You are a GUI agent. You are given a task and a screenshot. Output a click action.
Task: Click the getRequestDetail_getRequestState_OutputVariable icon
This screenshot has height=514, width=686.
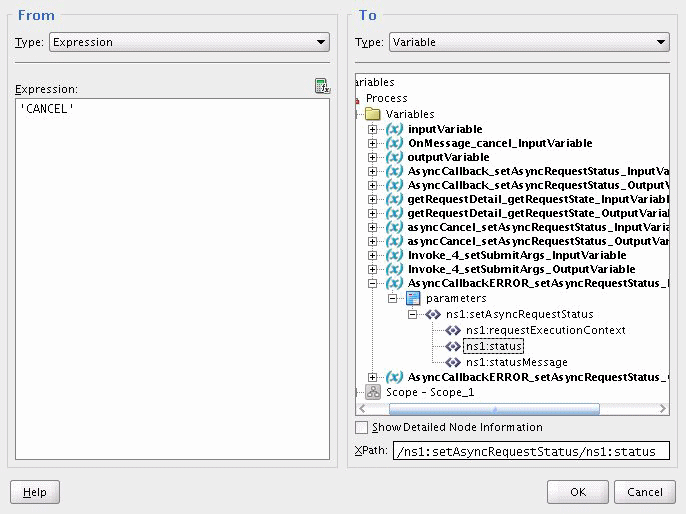click(x=394, y=213)
